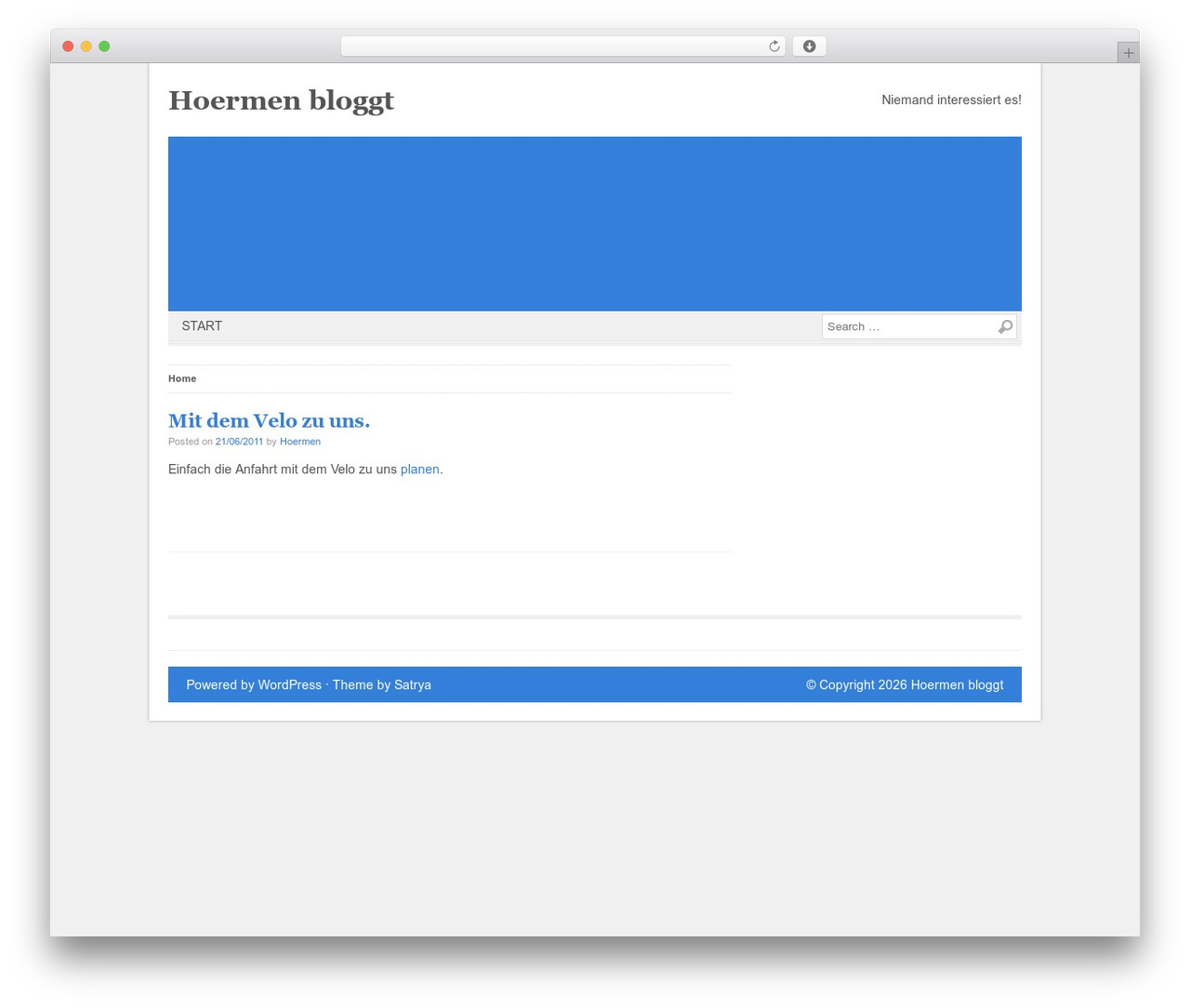Click the blue header banner image
Image resolution: width=1190 pixels, height=1008 pixels.
pos(595,224)
